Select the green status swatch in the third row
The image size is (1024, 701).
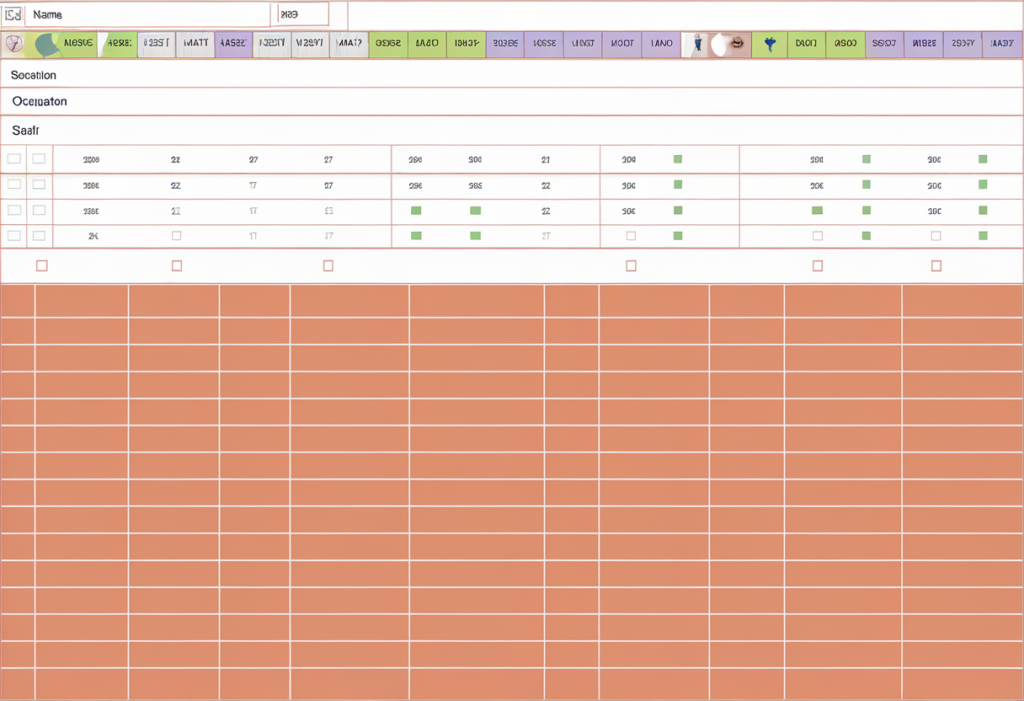coord(415,211)
